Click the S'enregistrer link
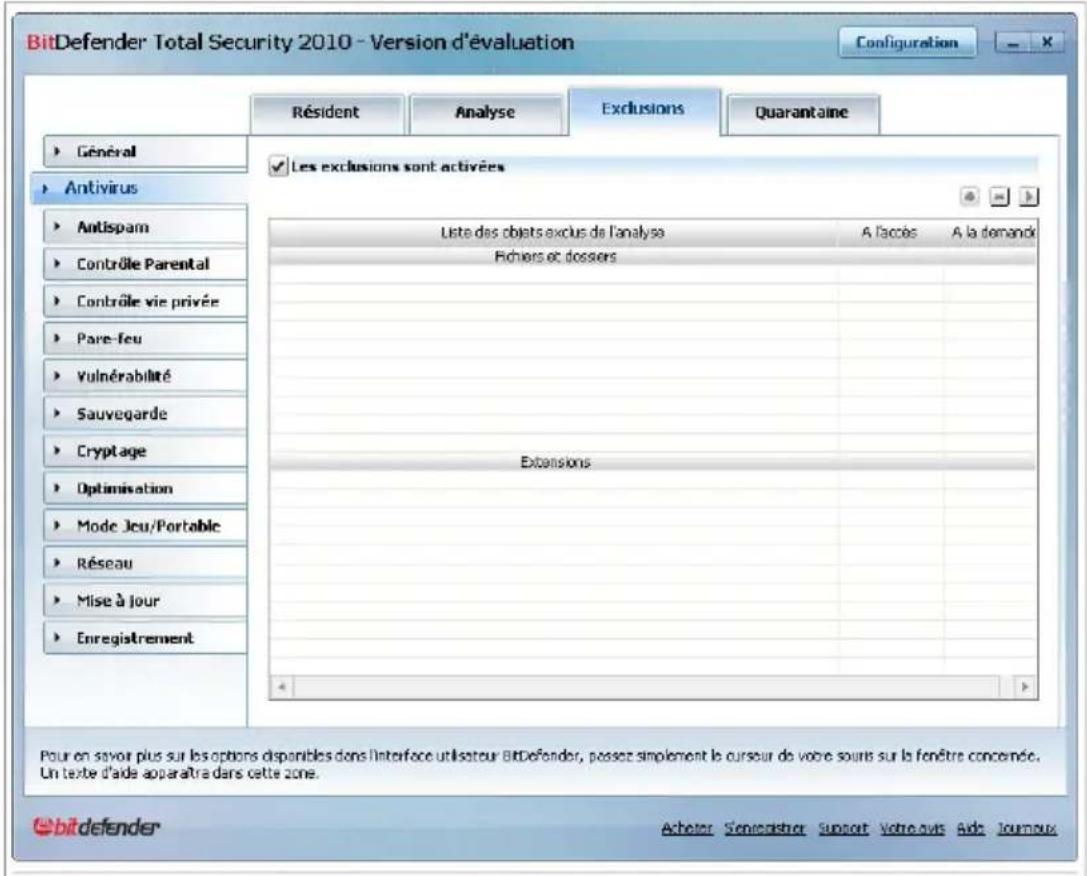 click(765, 828)
